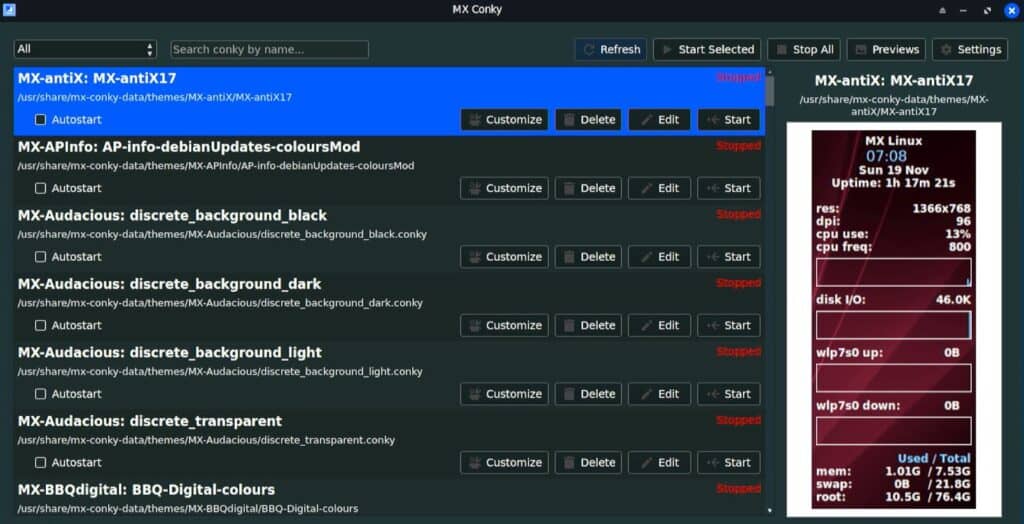Click the keep-above arrow in title bar
The height and width of the screenshot is (524, 1024).
tap(942, 10)
